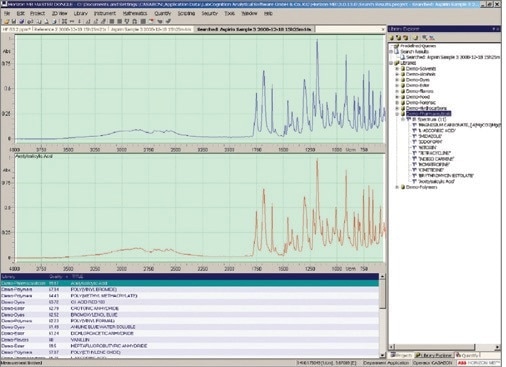
Task: Switch to the Reference 3 document tab
Action: click(69, 29)
